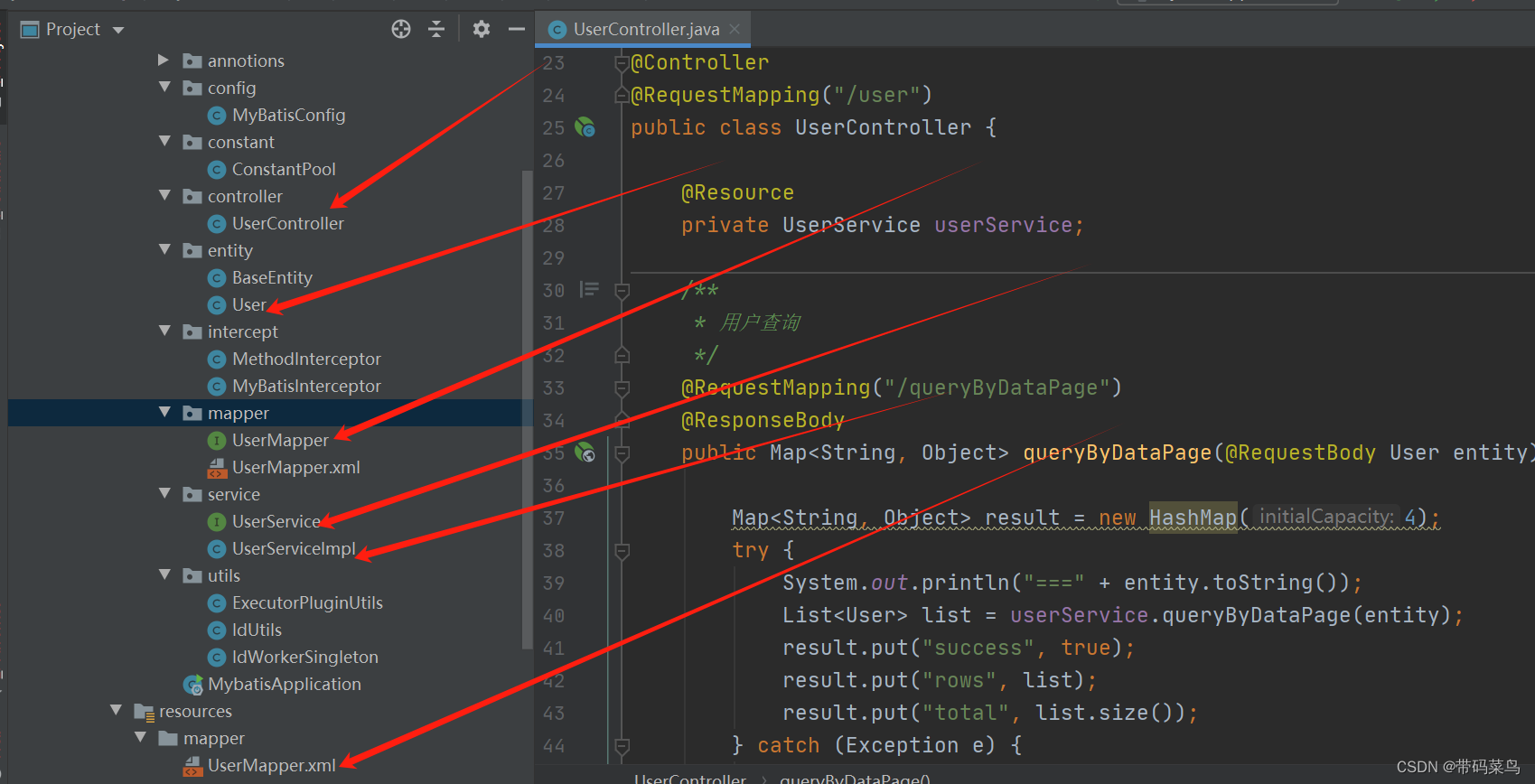This screenshot has width=1535, height=784.
Task: Open UserServiceImpl class
Action: [x=294, y=548]
